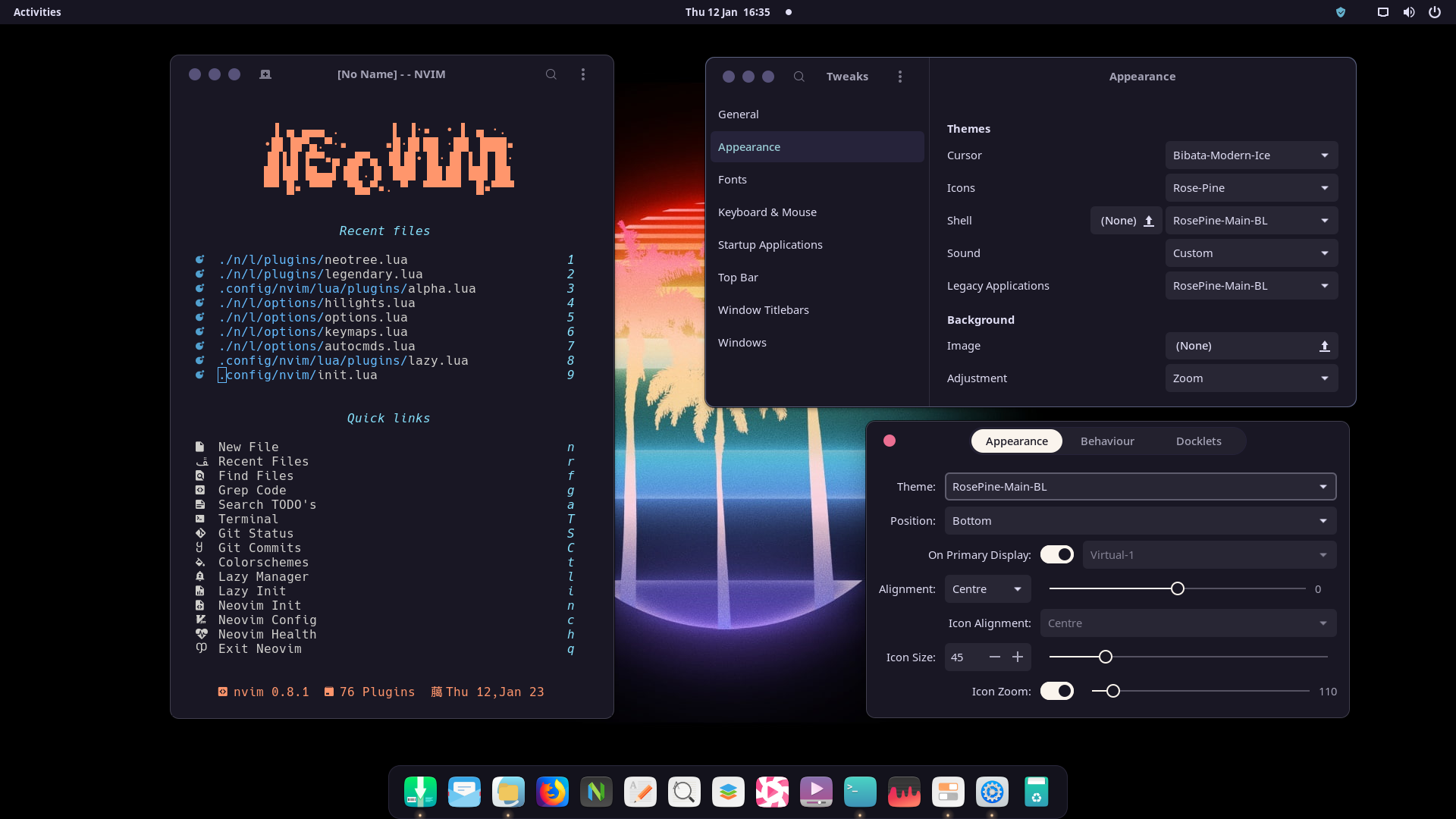
Task: Click the search icon in NVIM title bar
Action: (551, 74)
